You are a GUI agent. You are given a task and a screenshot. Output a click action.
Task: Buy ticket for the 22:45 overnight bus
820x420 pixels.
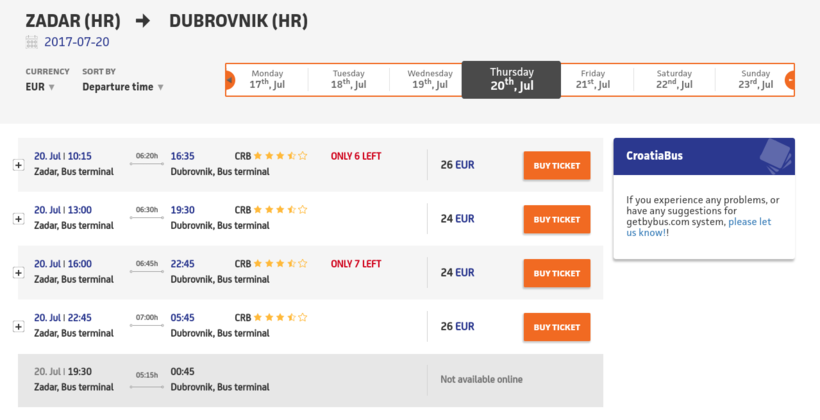point(556,327)
